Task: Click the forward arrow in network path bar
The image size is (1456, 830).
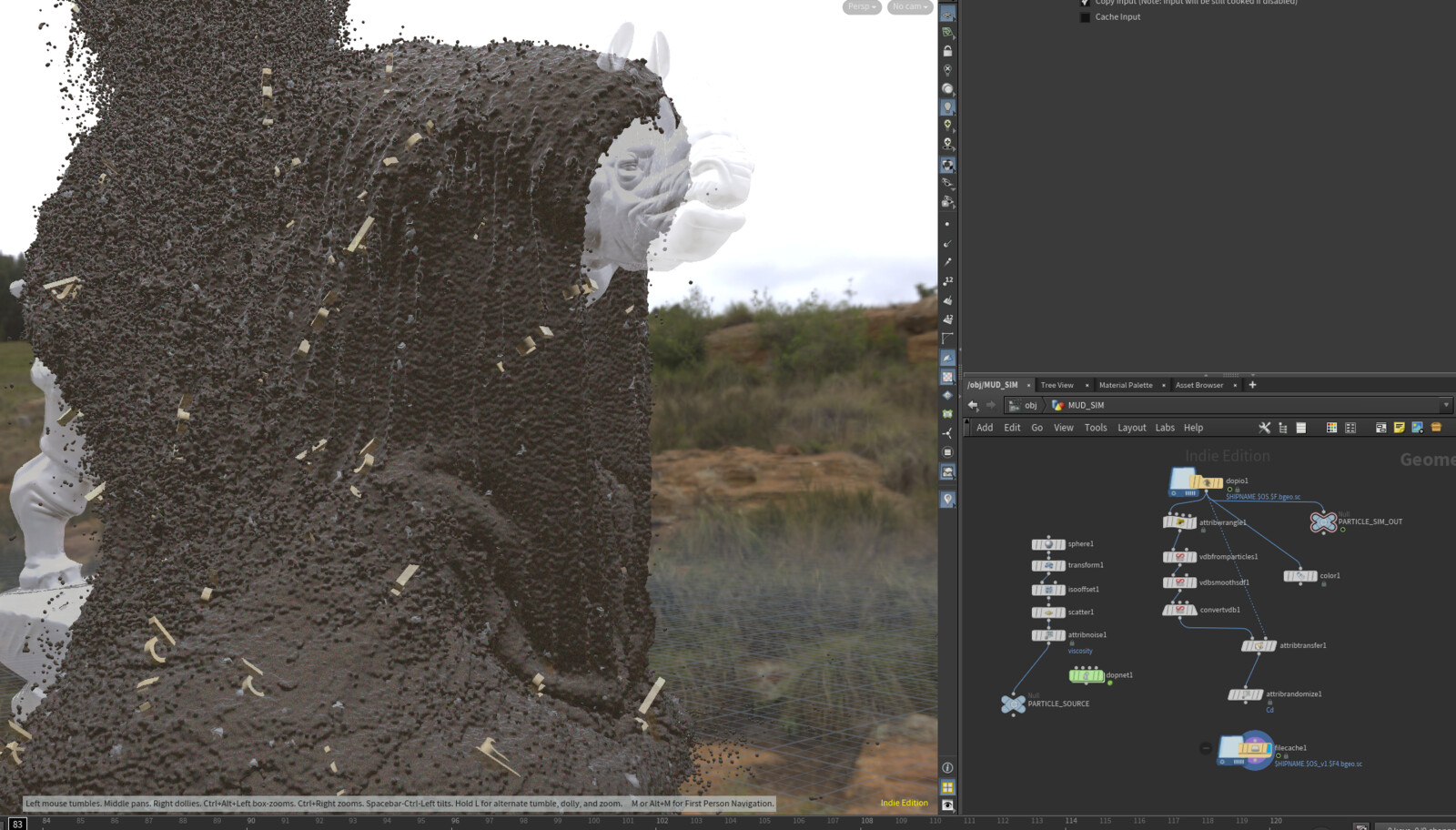Action: tap(991, 405)
